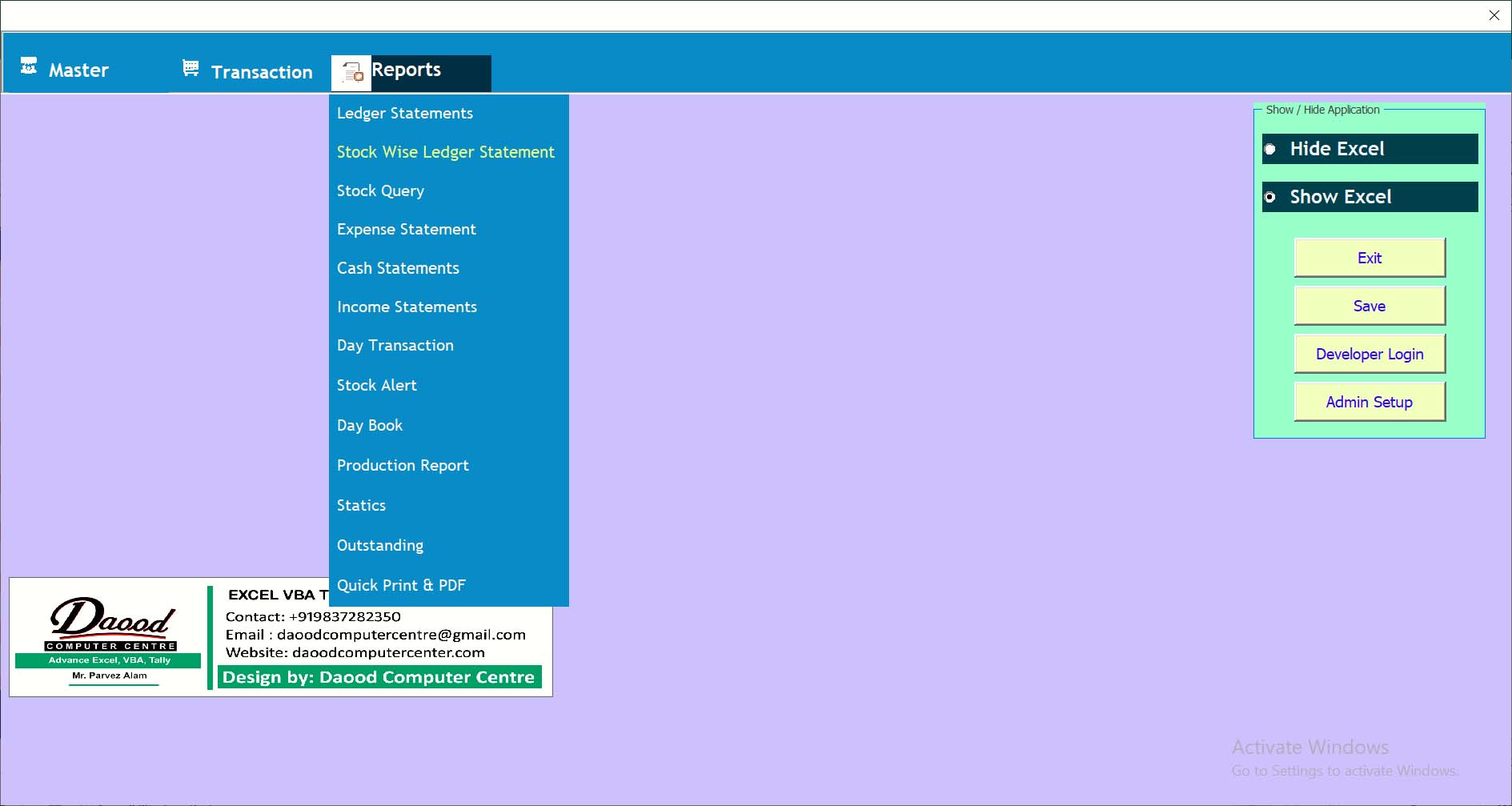Select Stock Query menu entry
The image size is (1512, 806).
coord(380,190)
